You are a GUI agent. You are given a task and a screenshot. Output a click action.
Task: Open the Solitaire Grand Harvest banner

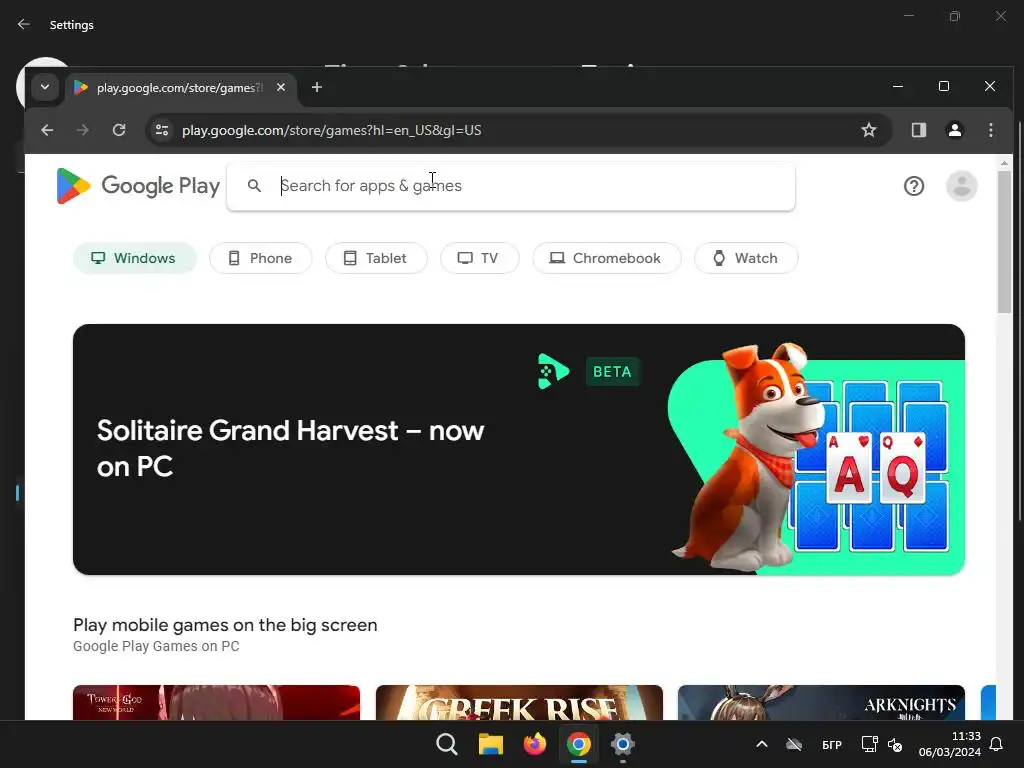point(519,449)
